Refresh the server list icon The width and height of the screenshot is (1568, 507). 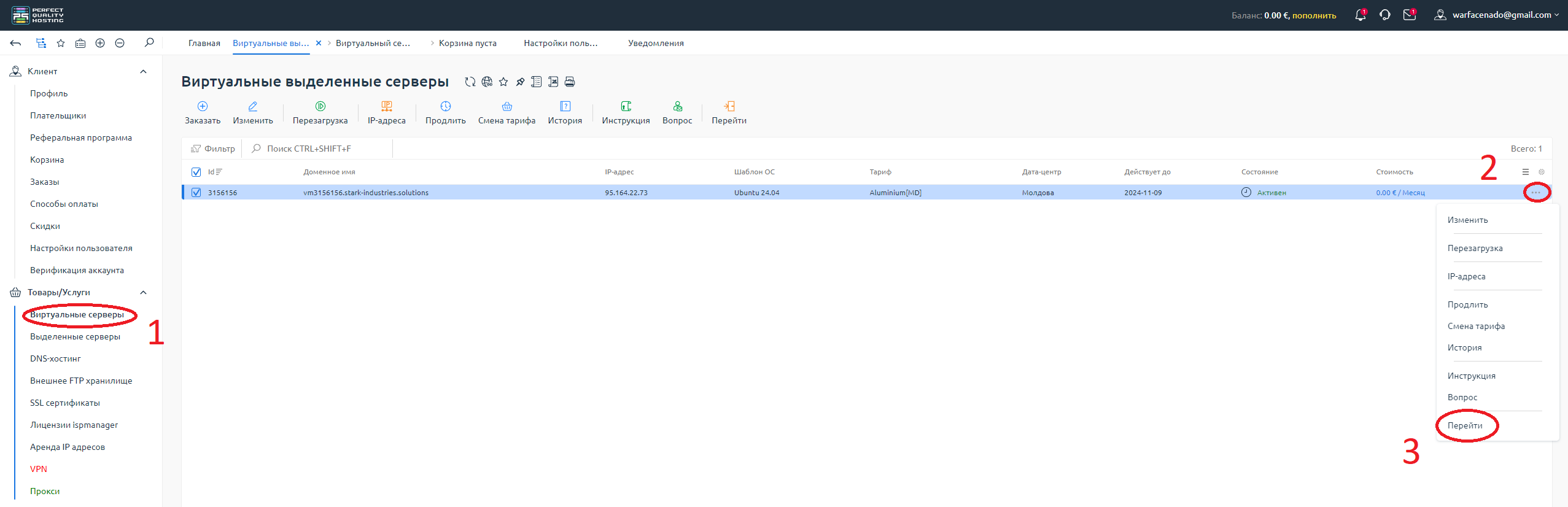[x=470, y=82]
